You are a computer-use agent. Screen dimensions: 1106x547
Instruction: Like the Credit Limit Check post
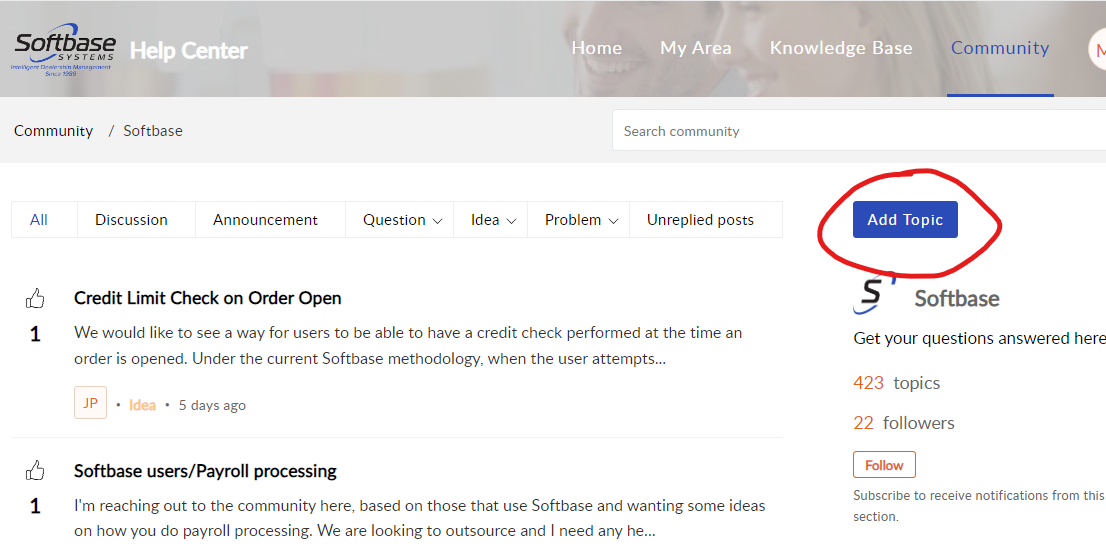coord(35,299)
